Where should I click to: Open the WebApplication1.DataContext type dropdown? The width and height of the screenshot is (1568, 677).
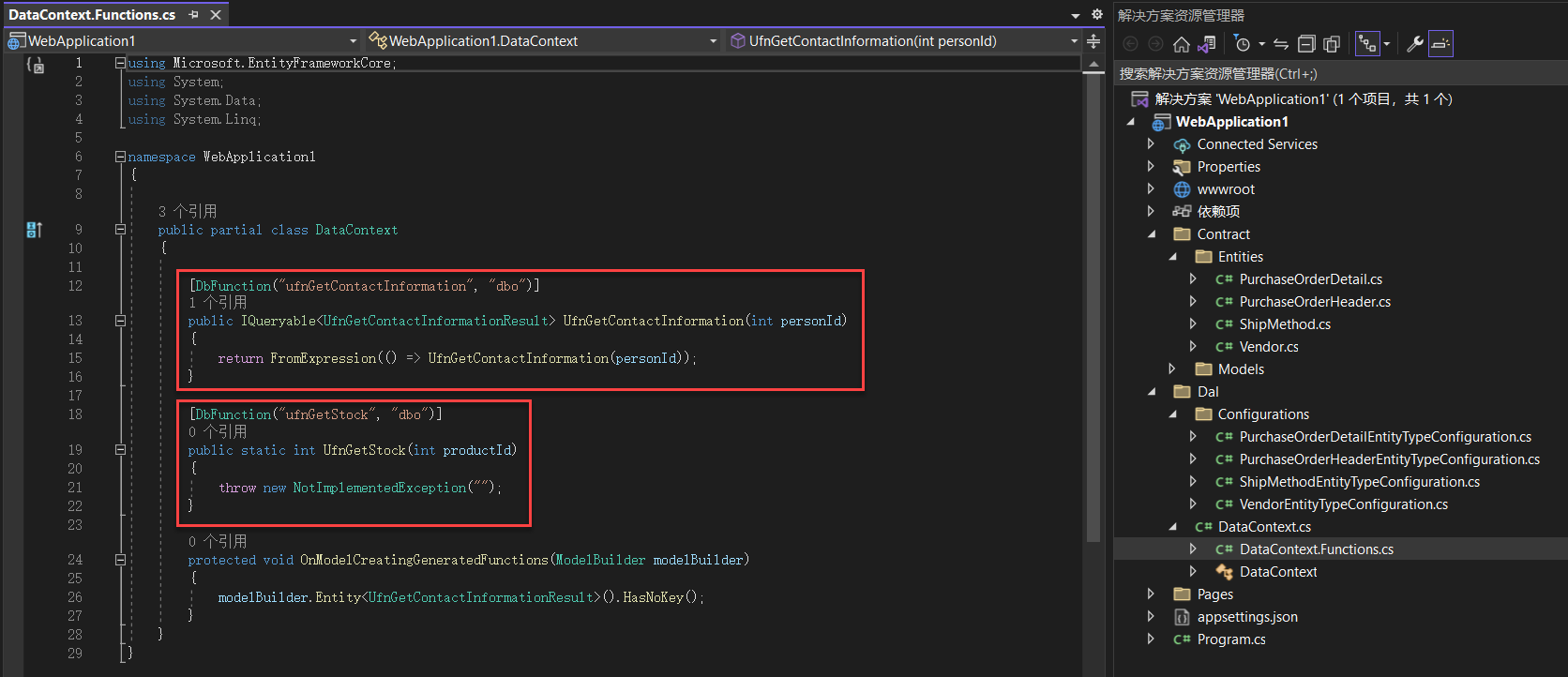[x=713, y=41]
